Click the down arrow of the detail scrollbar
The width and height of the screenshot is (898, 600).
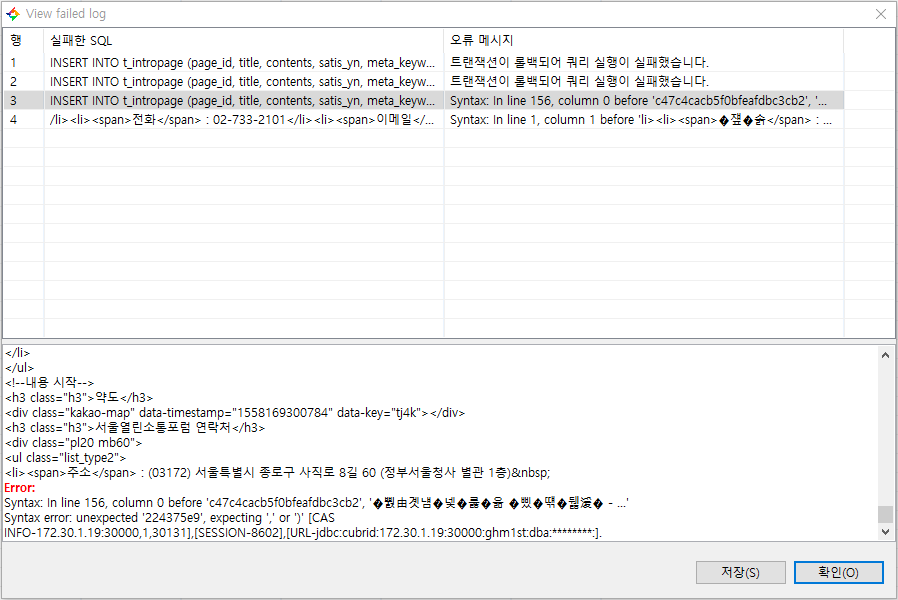tap(885, 532)
